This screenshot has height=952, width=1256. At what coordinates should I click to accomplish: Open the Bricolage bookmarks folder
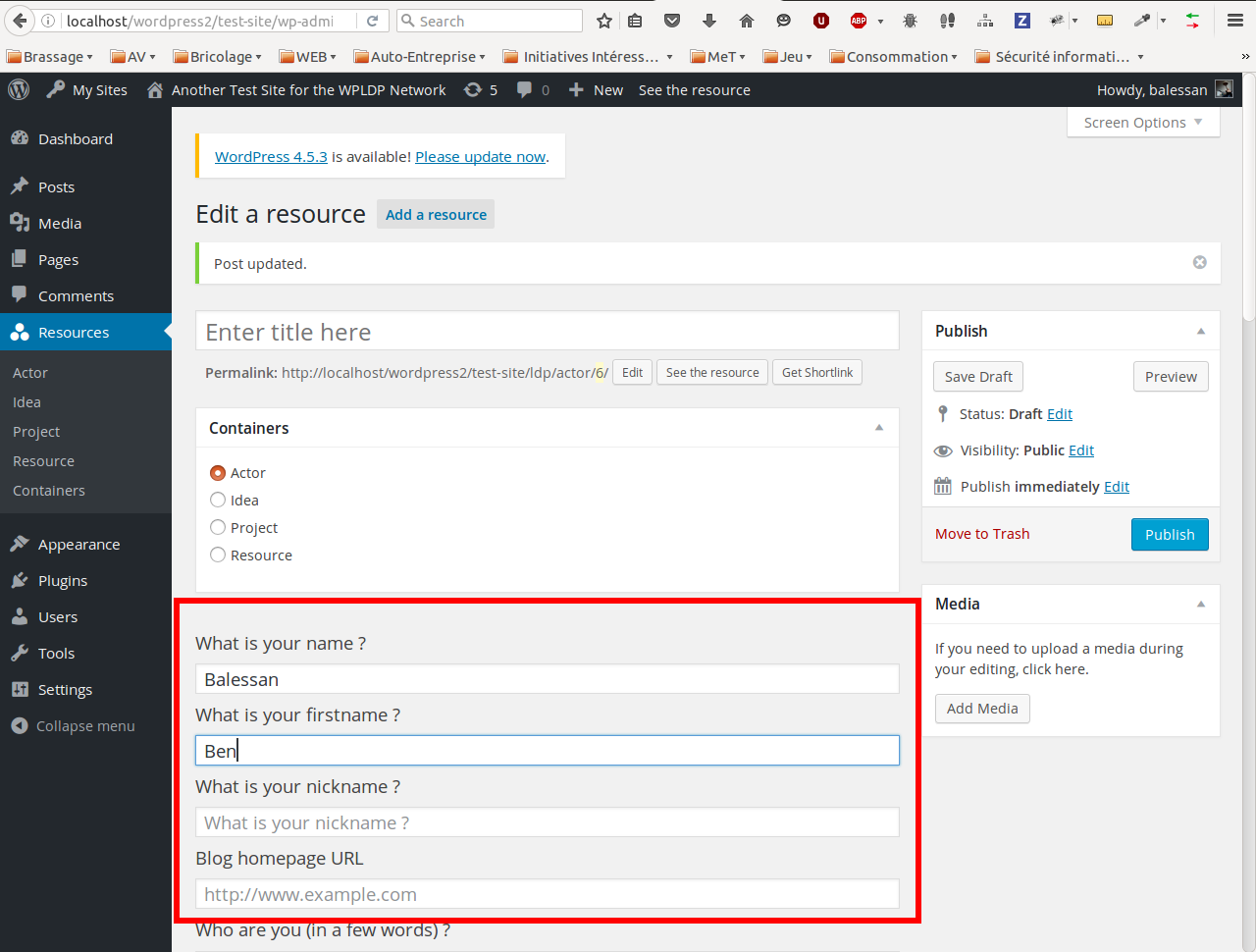217,56
